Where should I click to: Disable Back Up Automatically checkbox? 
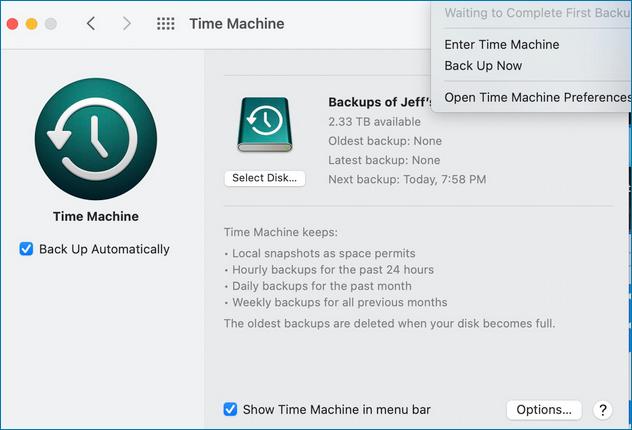[27, 249]
